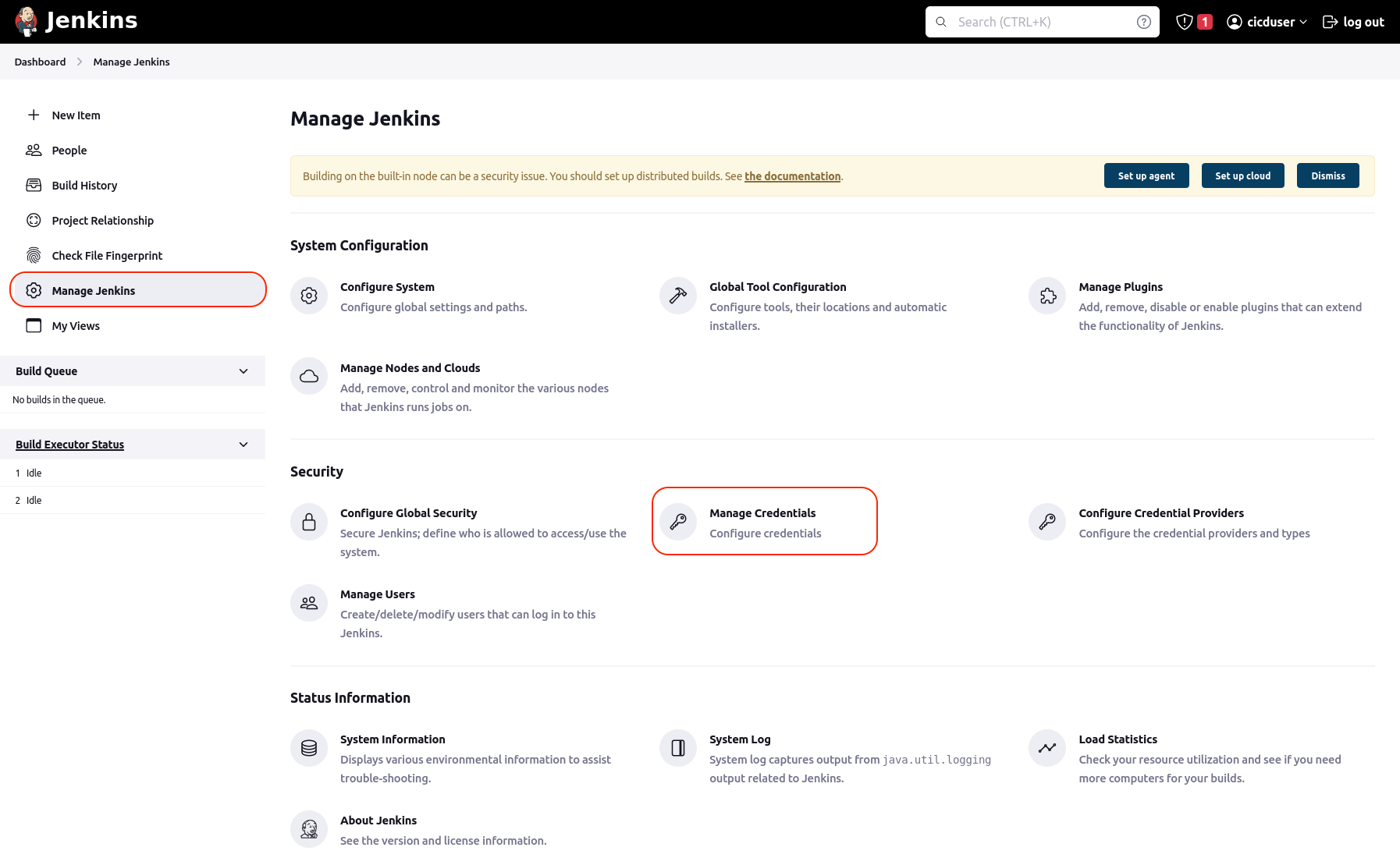
Task: Click the Manage Jenkins breadcrumb item
Action: [x=131, y=62]
